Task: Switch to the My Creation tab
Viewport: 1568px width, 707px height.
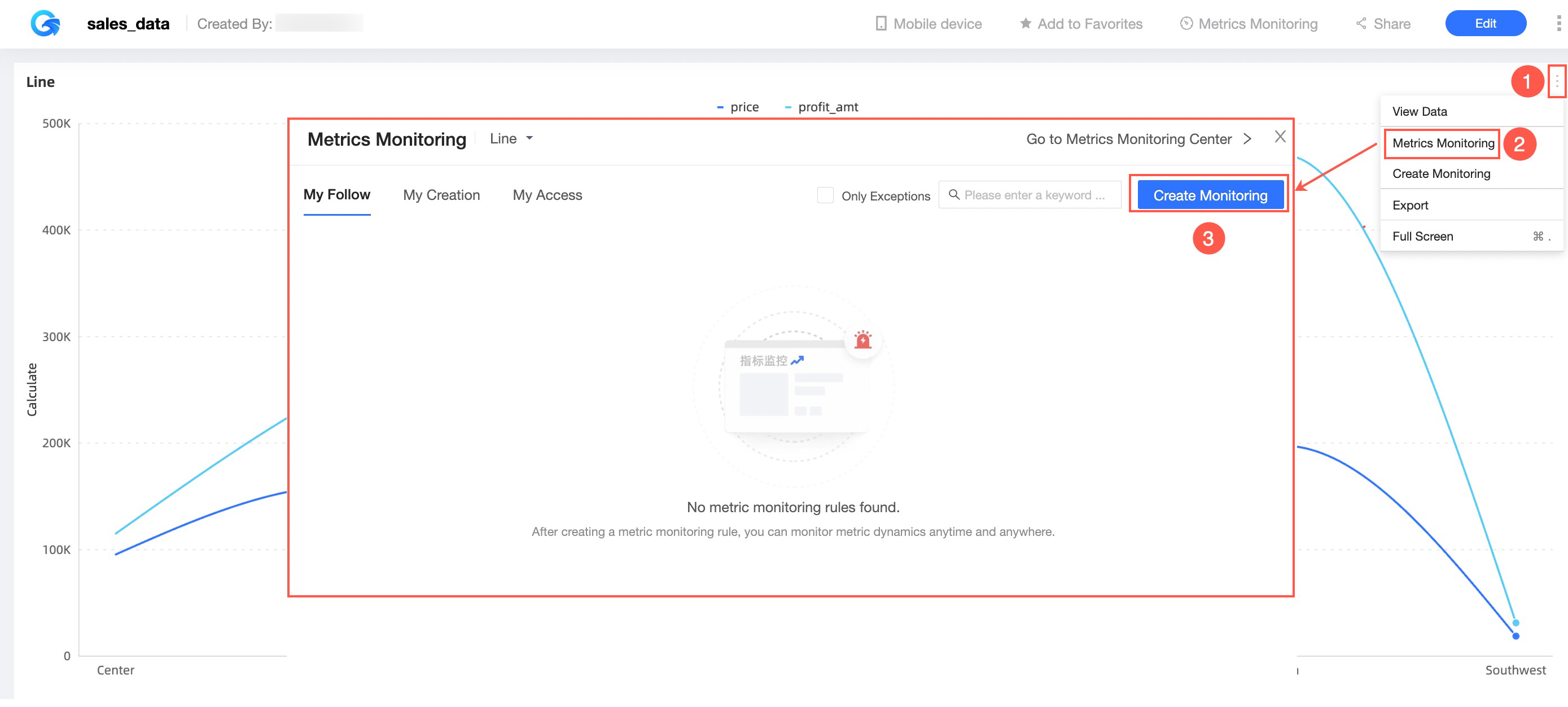Action: (441, 194)
